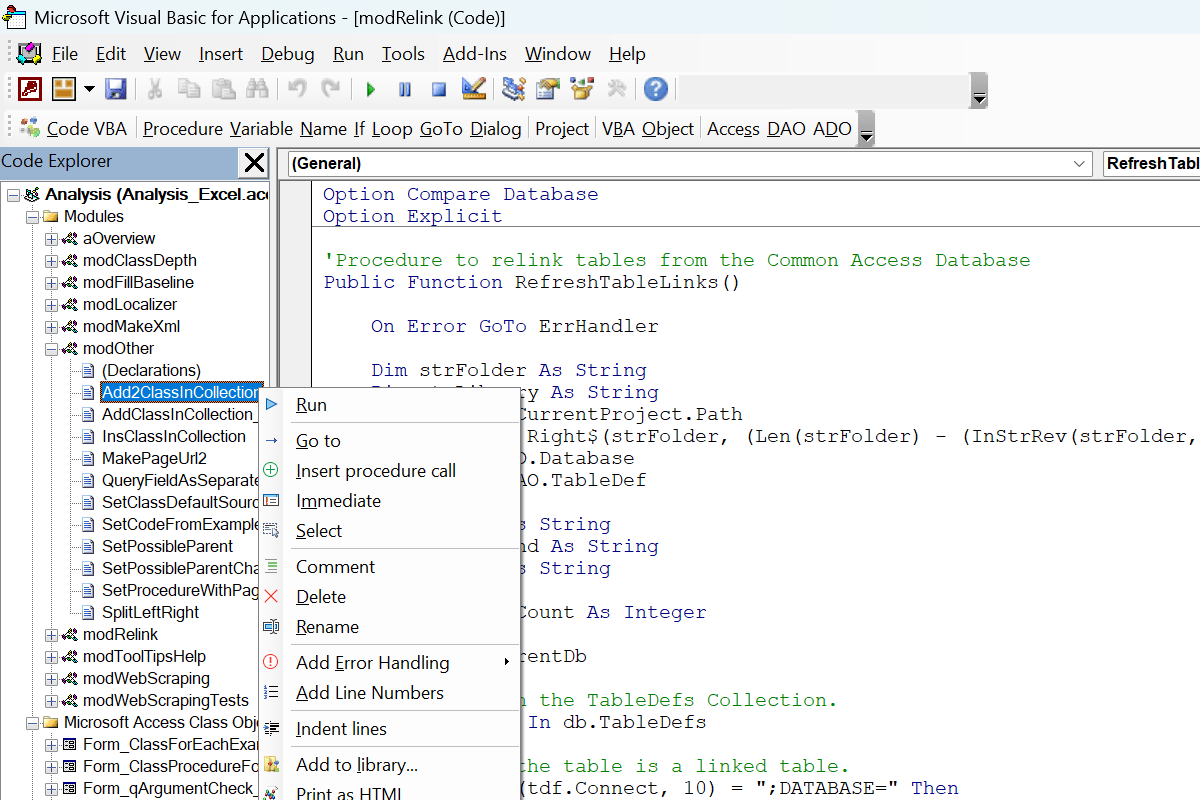Toggle Design Mode from the toolbar

pyautogui.click(x=473, y=89)
